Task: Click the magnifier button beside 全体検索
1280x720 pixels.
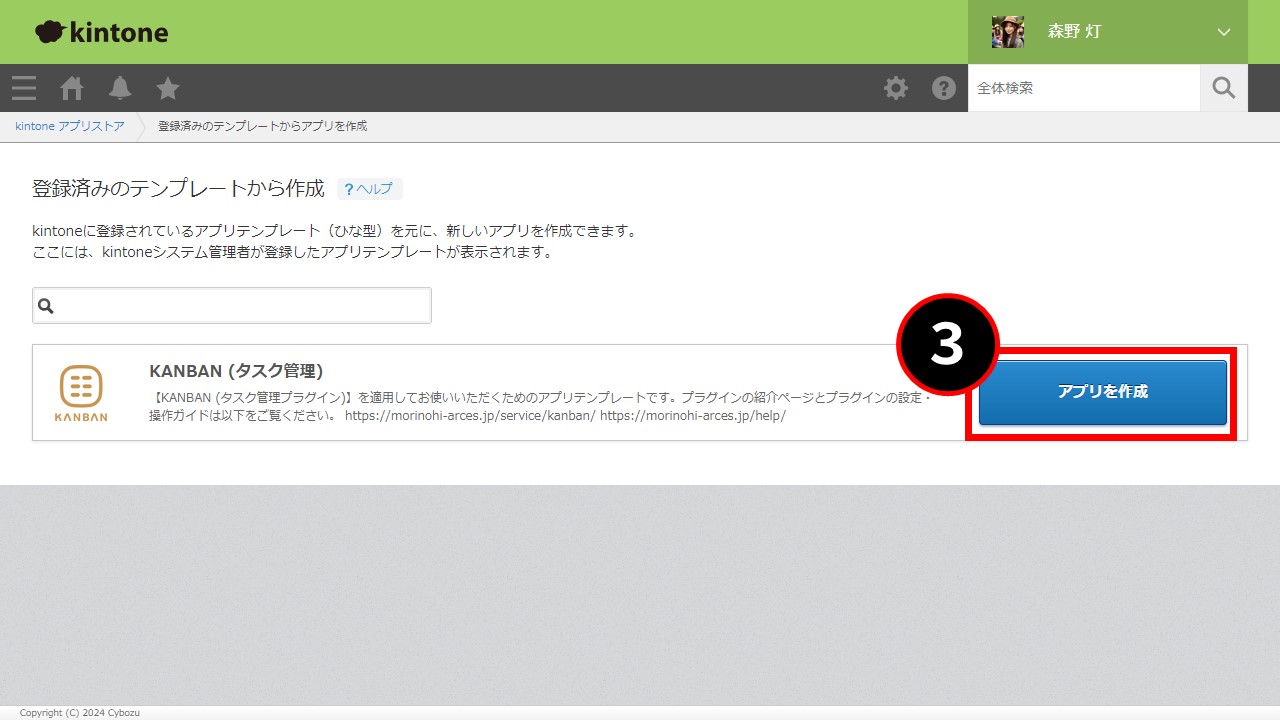Action: [1224, 88]
